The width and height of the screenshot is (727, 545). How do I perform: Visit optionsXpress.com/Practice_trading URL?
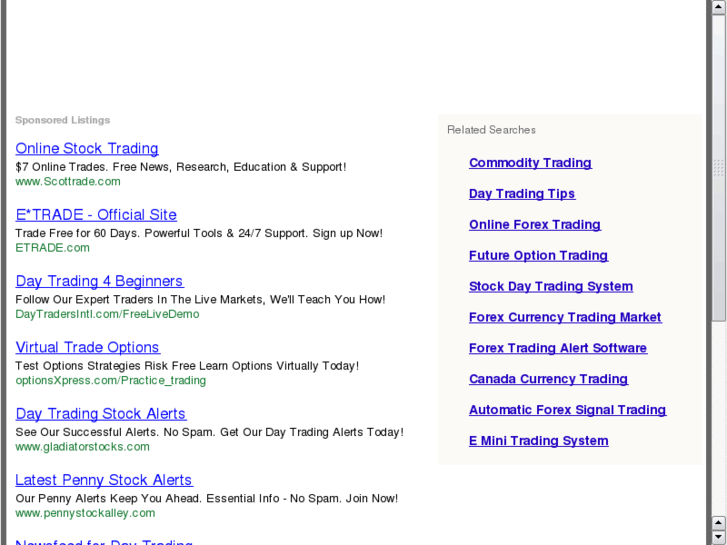click(110, 380)
